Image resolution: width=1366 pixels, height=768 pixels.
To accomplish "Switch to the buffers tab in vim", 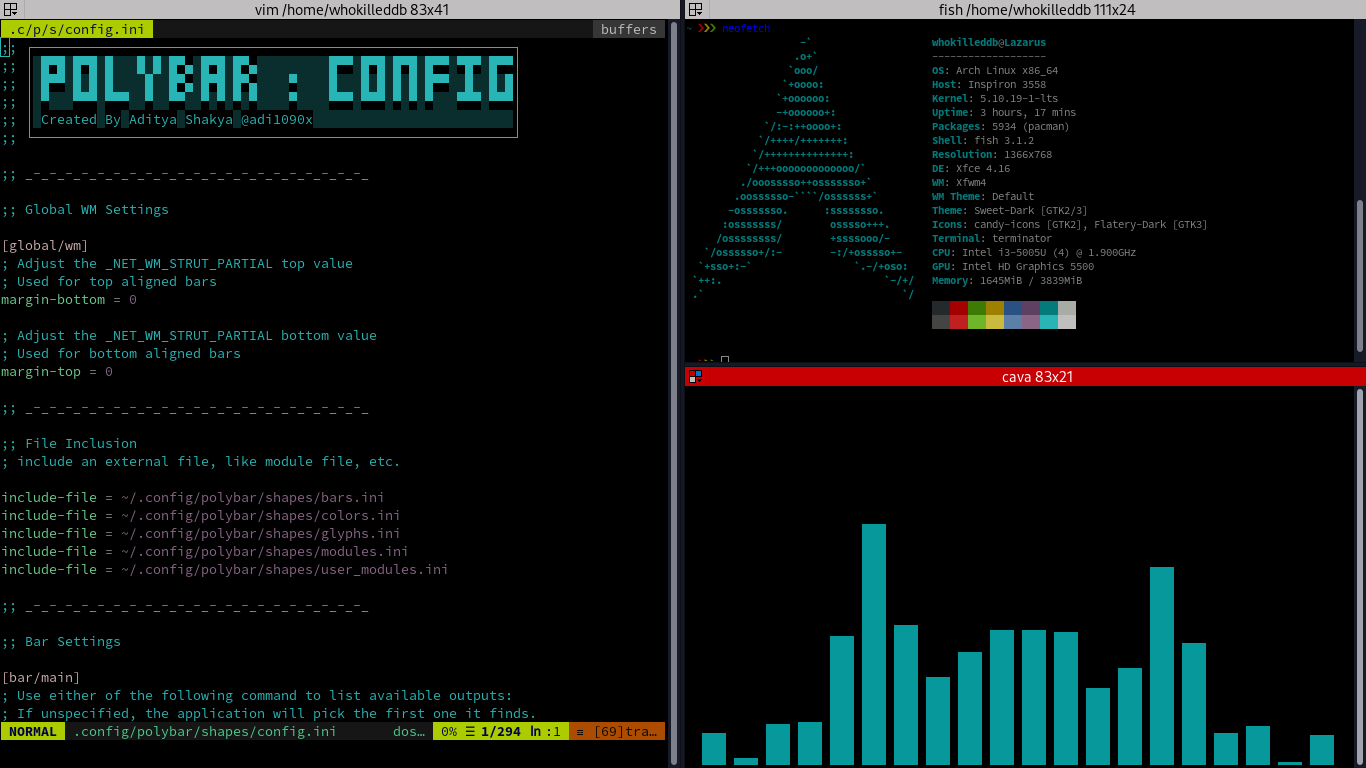I will [627, 29].
